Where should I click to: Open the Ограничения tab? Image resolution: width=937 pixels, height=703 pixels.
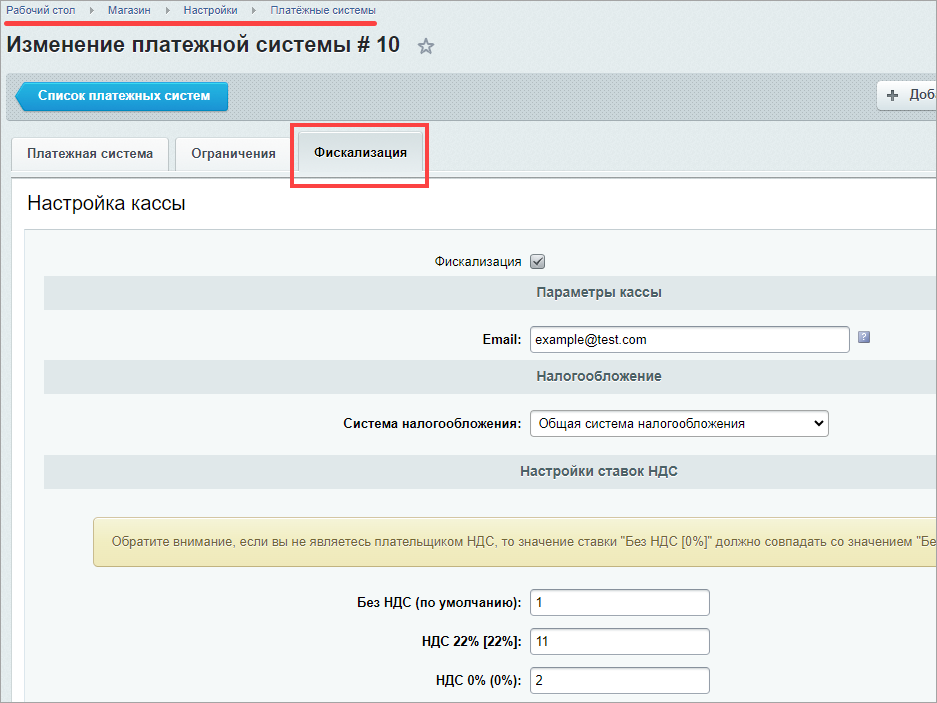point(233,154)
